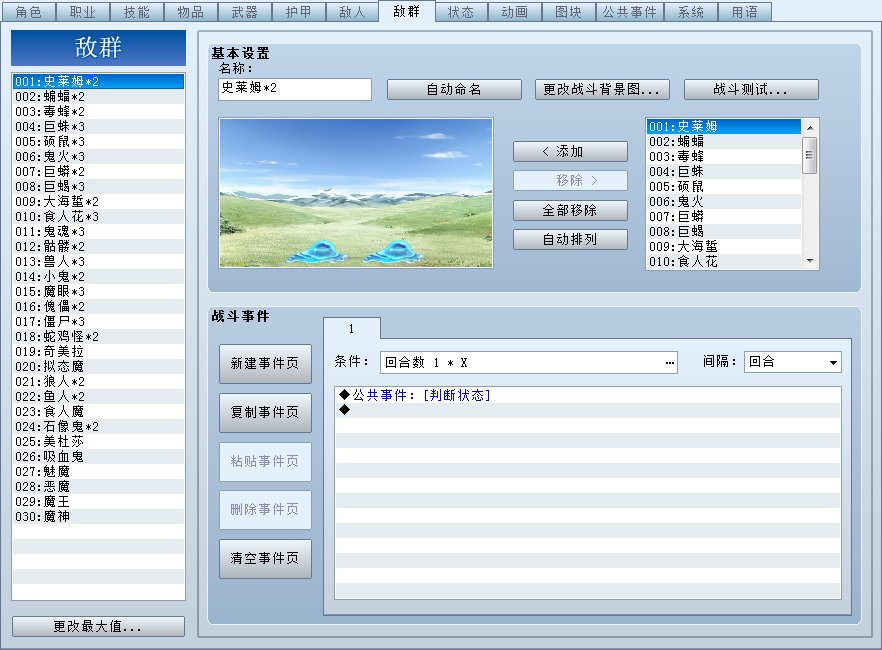This screenshot has height=650, width=882.
Task: Click the 自动命名 button
Action: click(454, 89)
